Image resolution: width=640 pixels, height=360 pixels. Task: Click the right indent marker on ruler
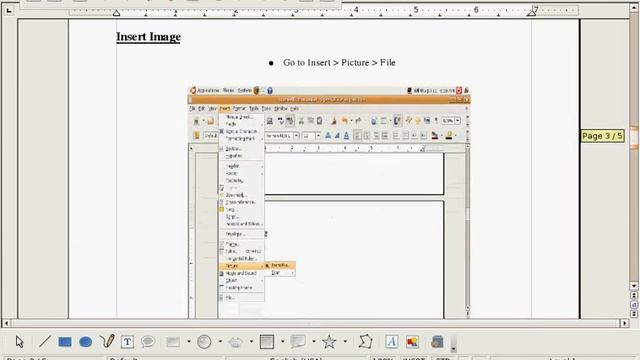coord(531,13)
